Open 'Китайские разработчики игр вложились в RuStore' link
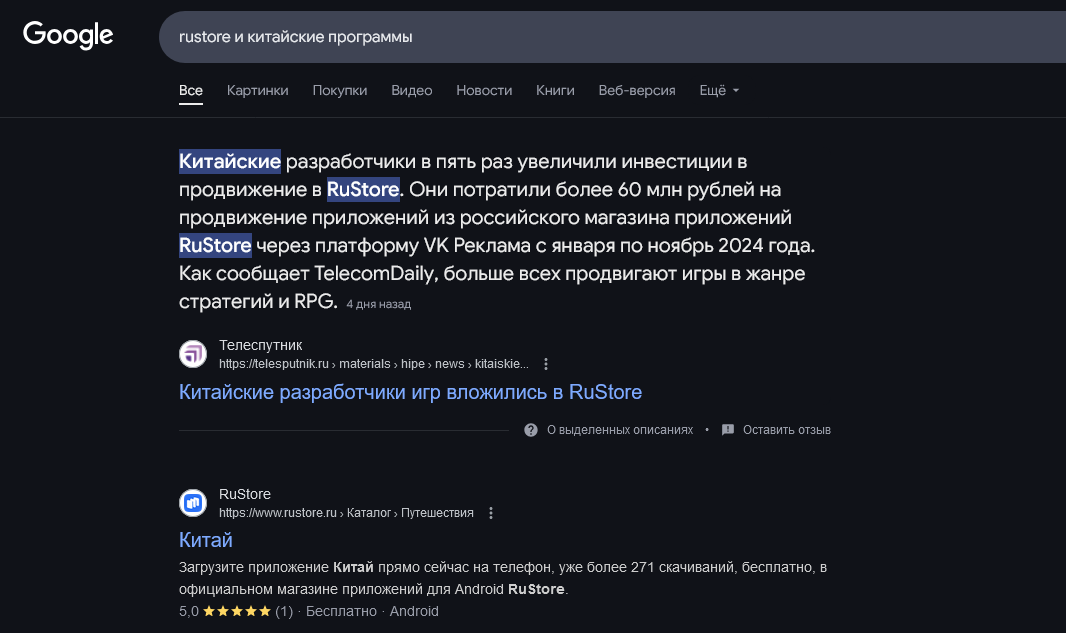The height and width of the screenshot is (633, 1066). point(410,392)
